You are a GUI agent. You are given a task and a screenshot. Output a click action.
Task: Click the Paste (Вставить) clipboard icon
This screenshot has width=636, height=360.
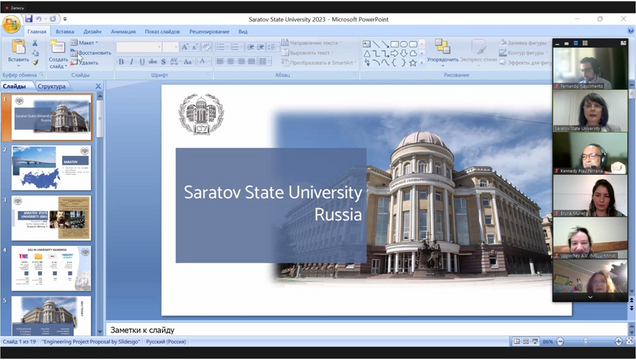[x=19, y=47]
